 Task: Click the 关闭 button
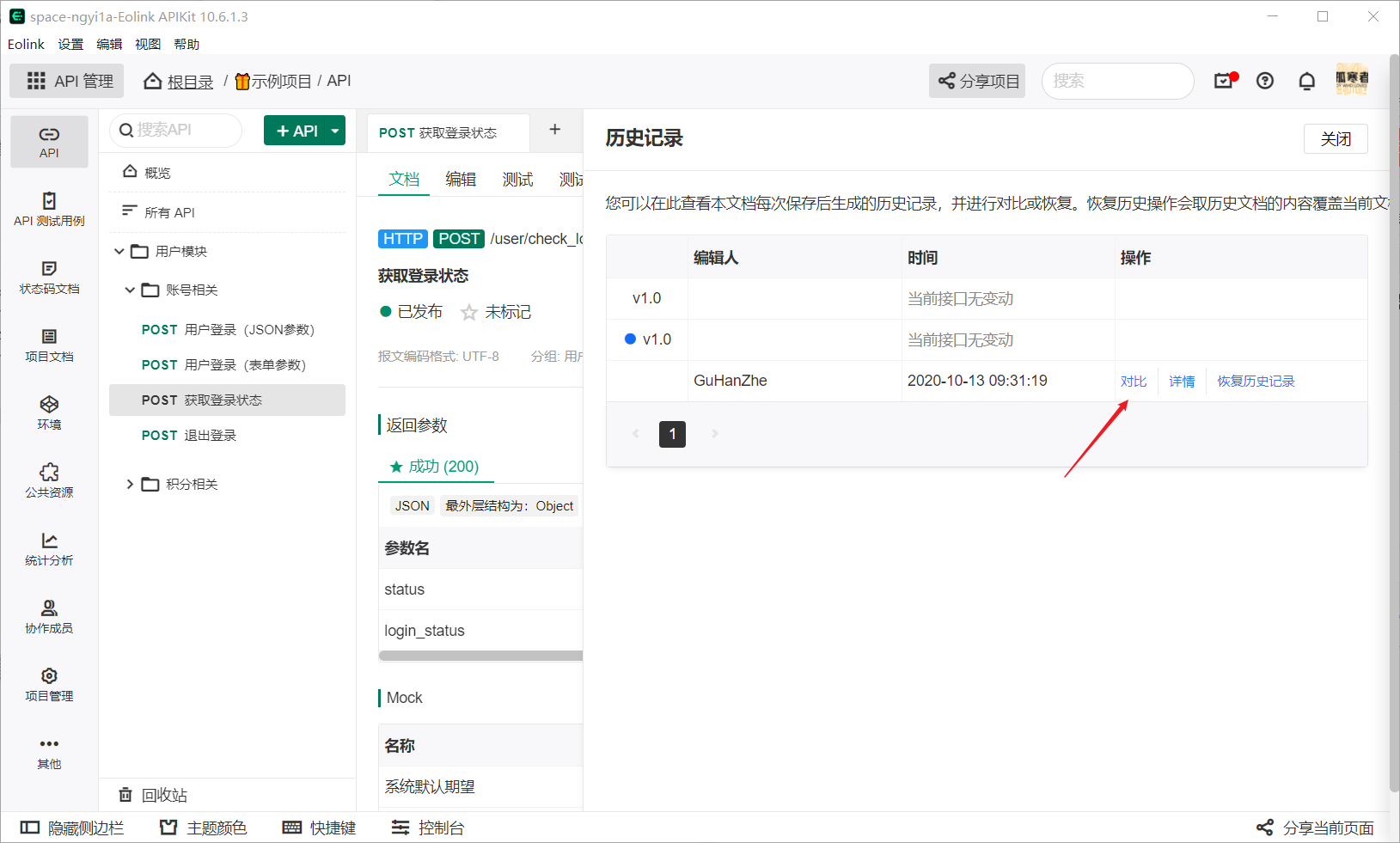1336,138
